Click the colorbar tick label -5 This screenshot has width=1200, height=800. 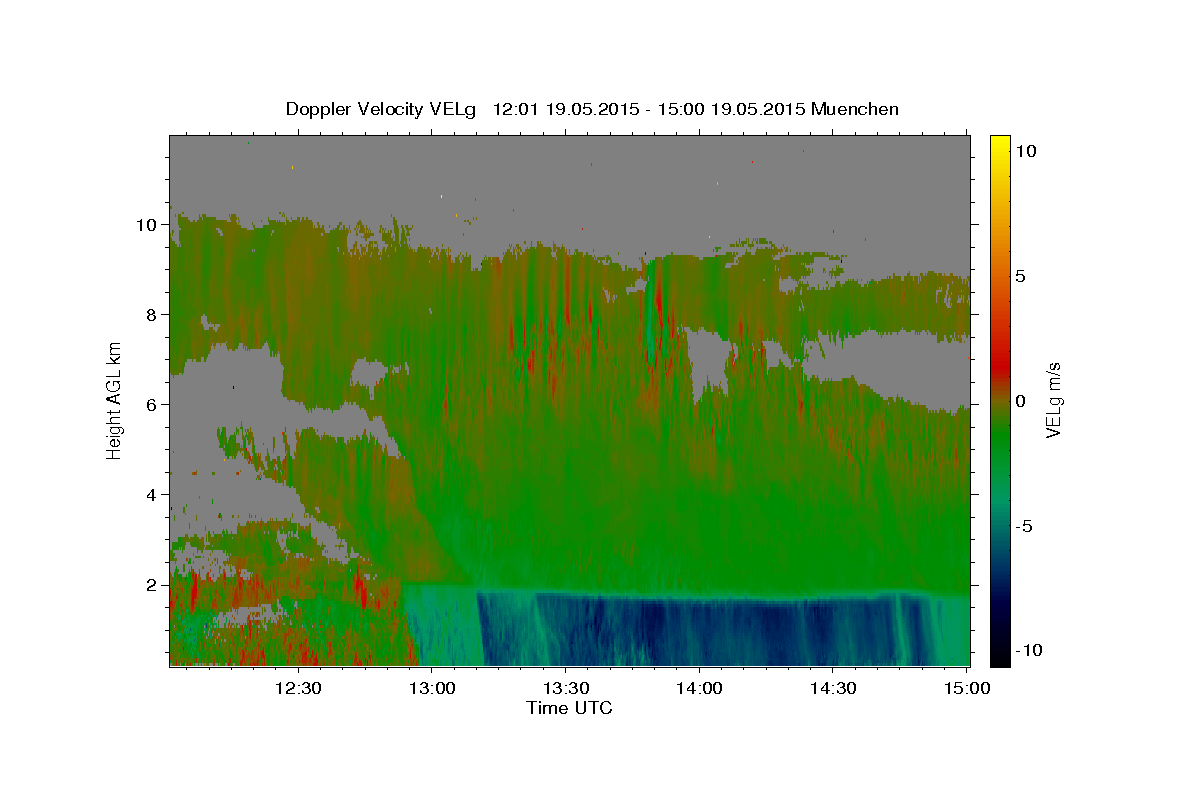[x=1024, y=526]
